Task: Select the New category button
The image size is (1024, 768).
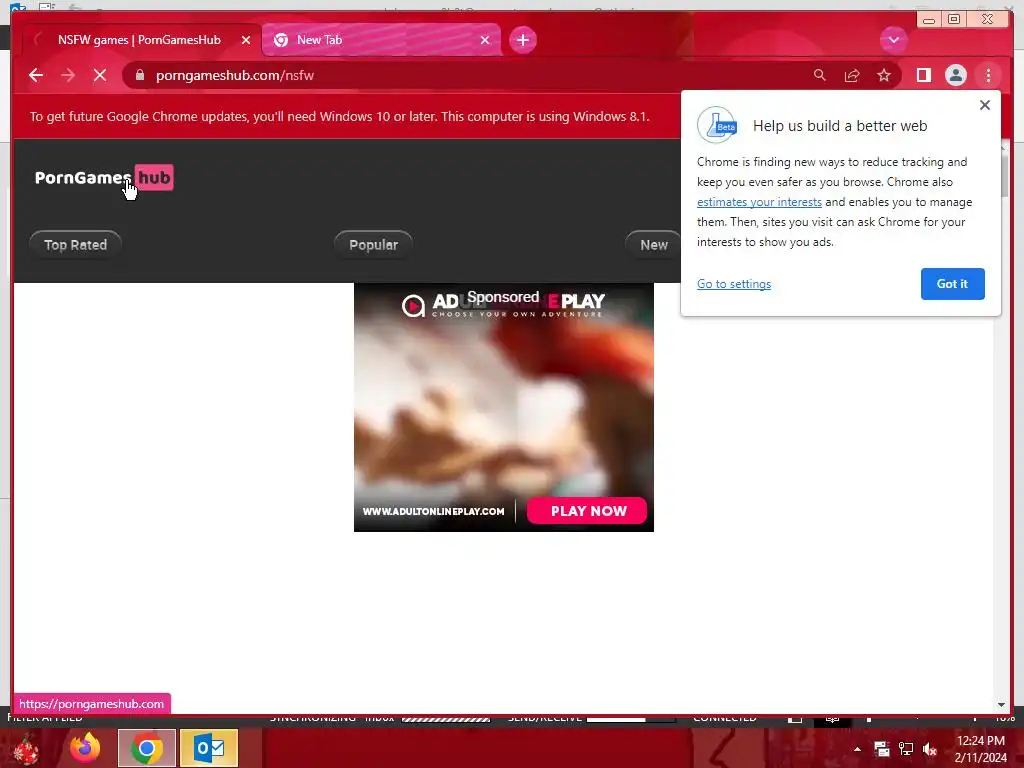Action: point(653,245)
